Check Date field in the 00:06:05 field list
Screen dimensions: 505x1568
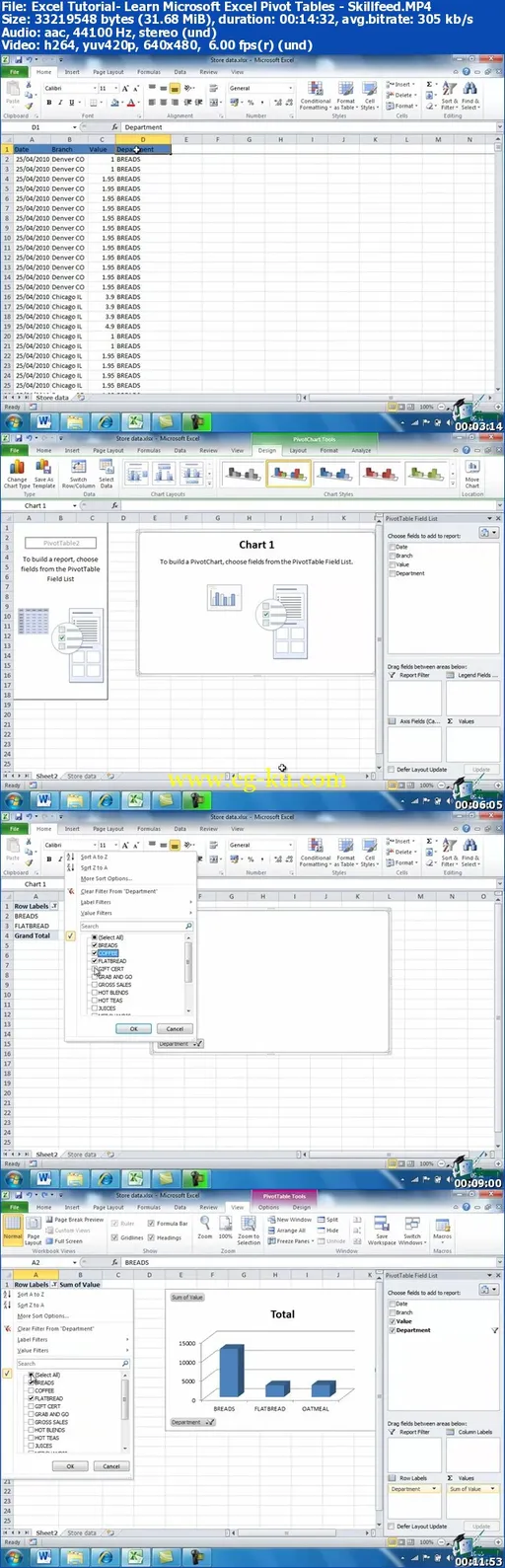point(393,547)
